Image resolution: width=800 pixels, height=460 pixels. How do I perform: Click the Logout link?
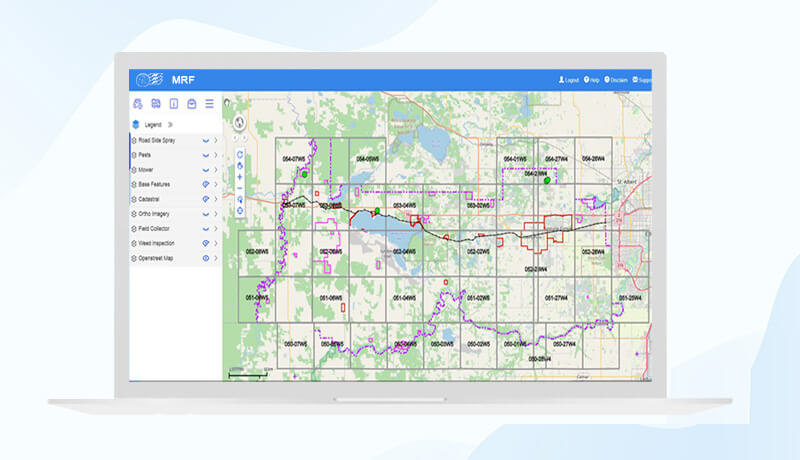569,80
